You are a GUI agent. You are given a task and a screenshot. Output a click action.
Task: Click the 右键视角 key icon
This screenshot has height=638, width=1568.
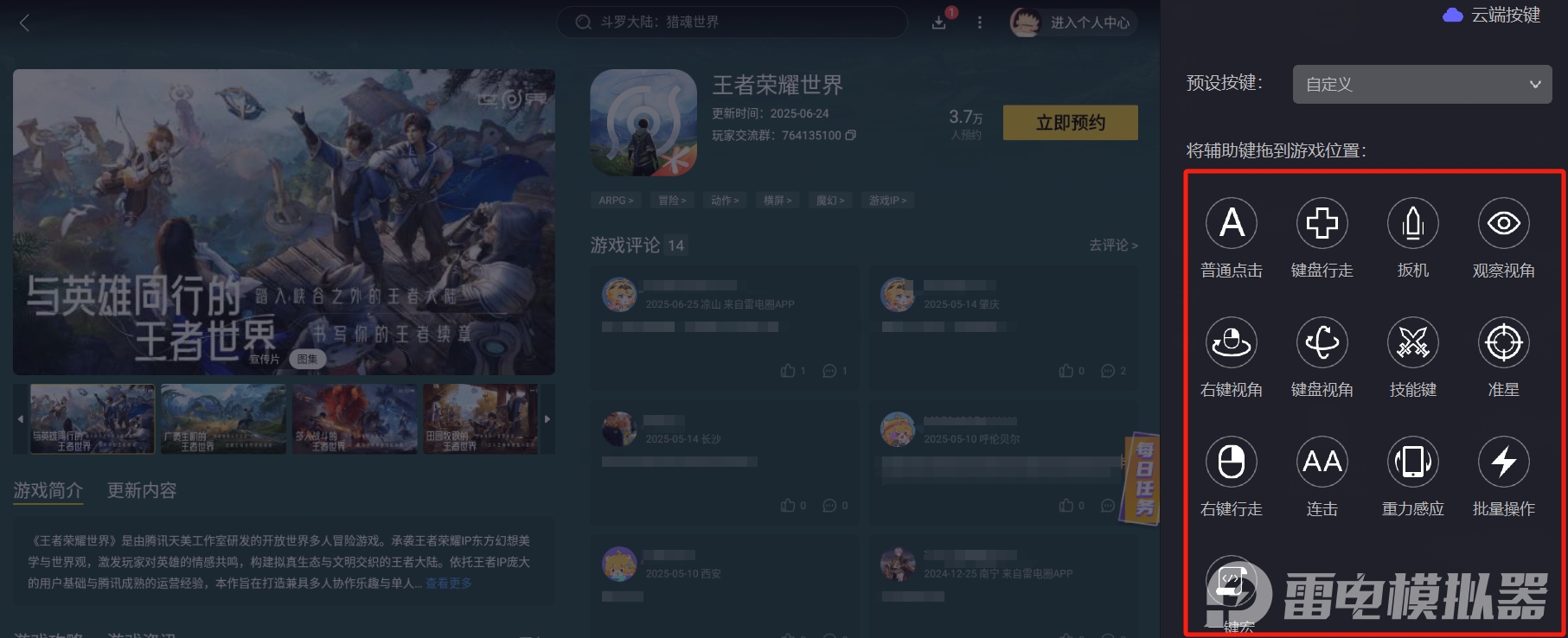pyautogui.click(x=1232, y=342)
